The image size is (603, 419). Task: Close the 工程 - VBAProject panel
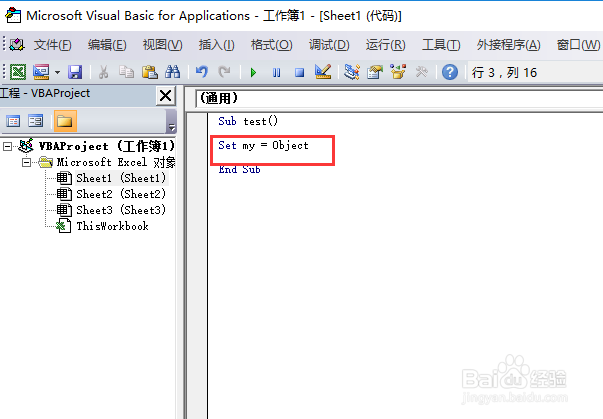click(x=165, y=95)
